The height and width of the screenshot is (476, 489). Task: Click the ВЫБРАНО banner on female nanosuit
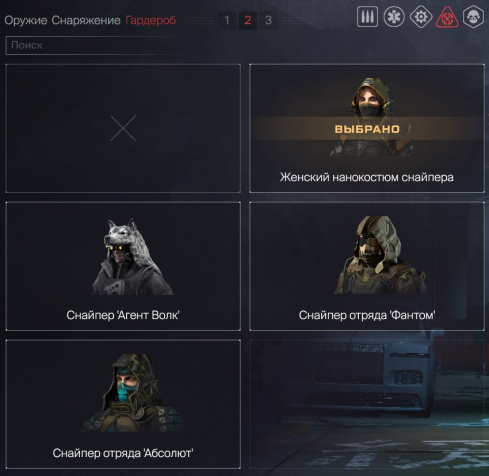[367, 129]
